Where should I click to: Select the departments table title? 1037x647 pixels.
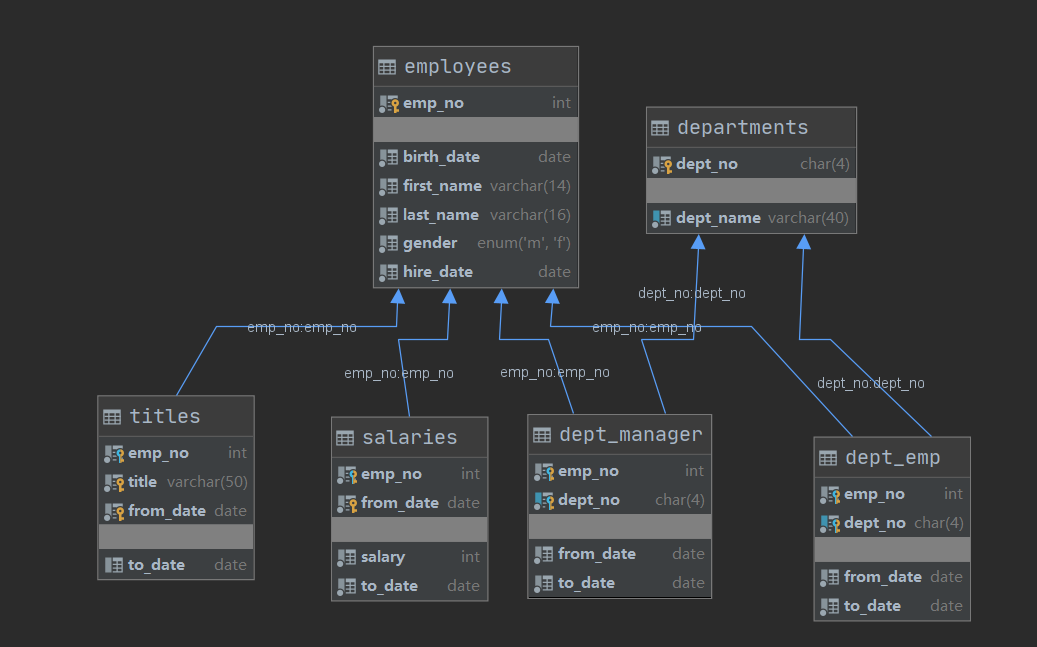click(x=743, y=128)
